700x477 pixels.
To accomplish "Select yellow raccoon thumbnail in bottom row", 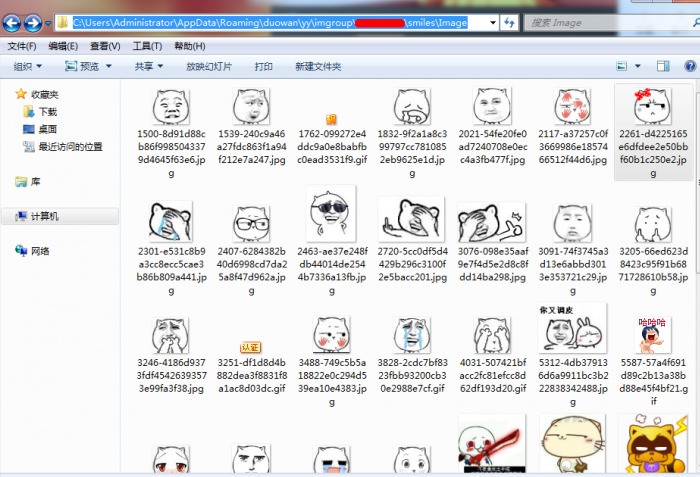I will (653, 444).
